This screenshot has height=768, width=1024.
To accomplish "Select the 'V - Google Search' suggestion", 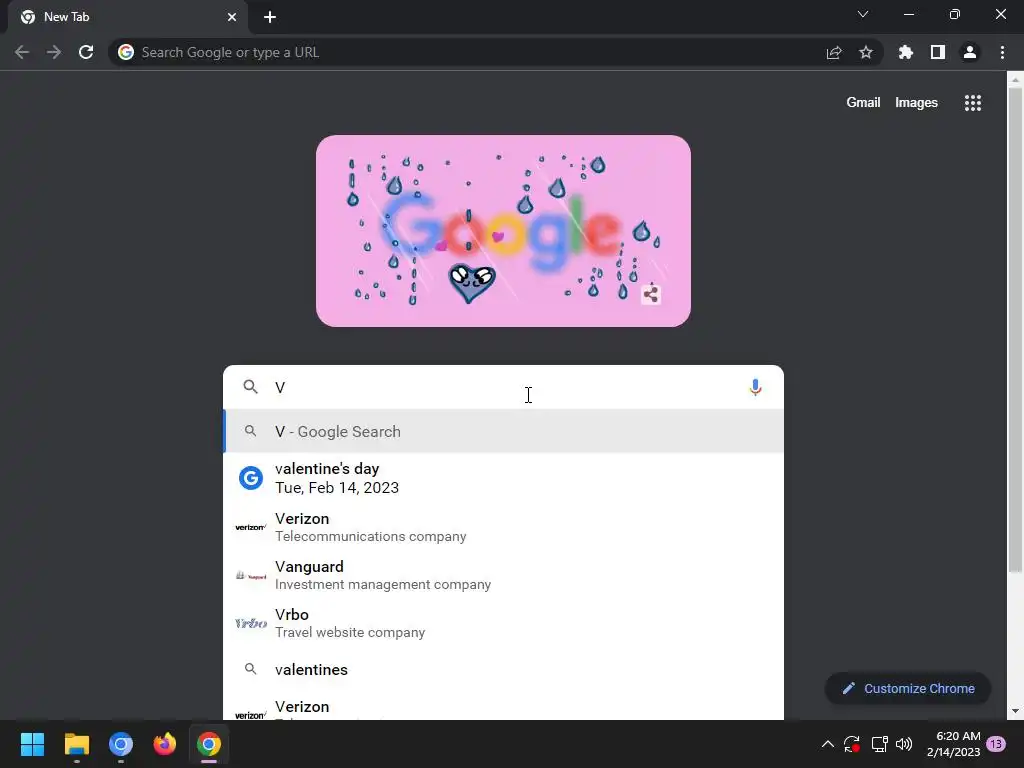I will tap(503, 431).
